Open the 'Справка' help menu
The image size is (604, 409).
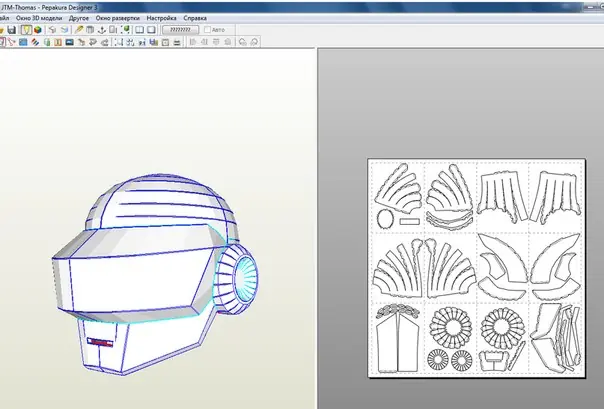tap(195, 18)
